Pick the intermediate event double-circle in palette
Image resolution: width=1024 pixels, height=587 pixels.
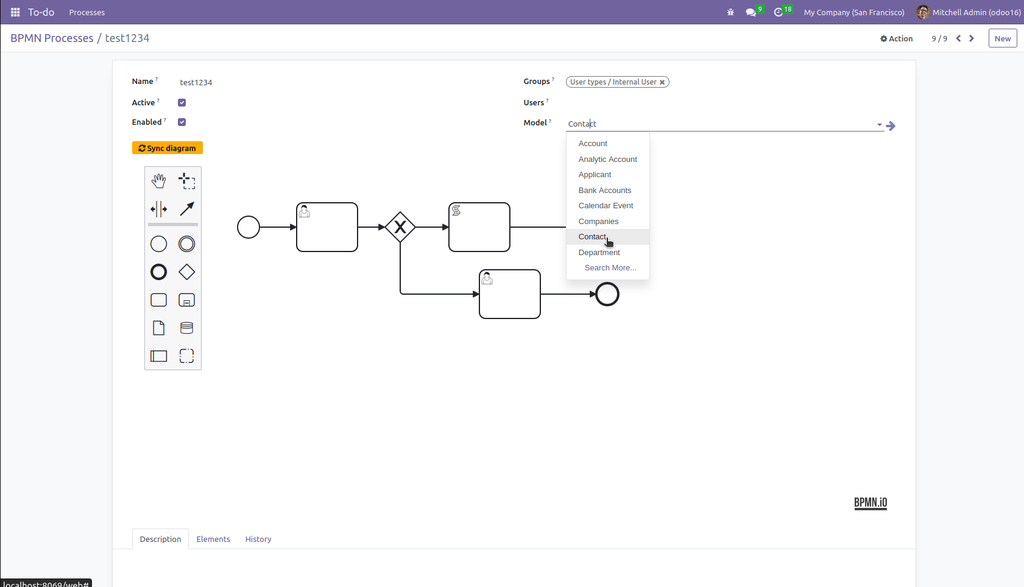[187, 244]
